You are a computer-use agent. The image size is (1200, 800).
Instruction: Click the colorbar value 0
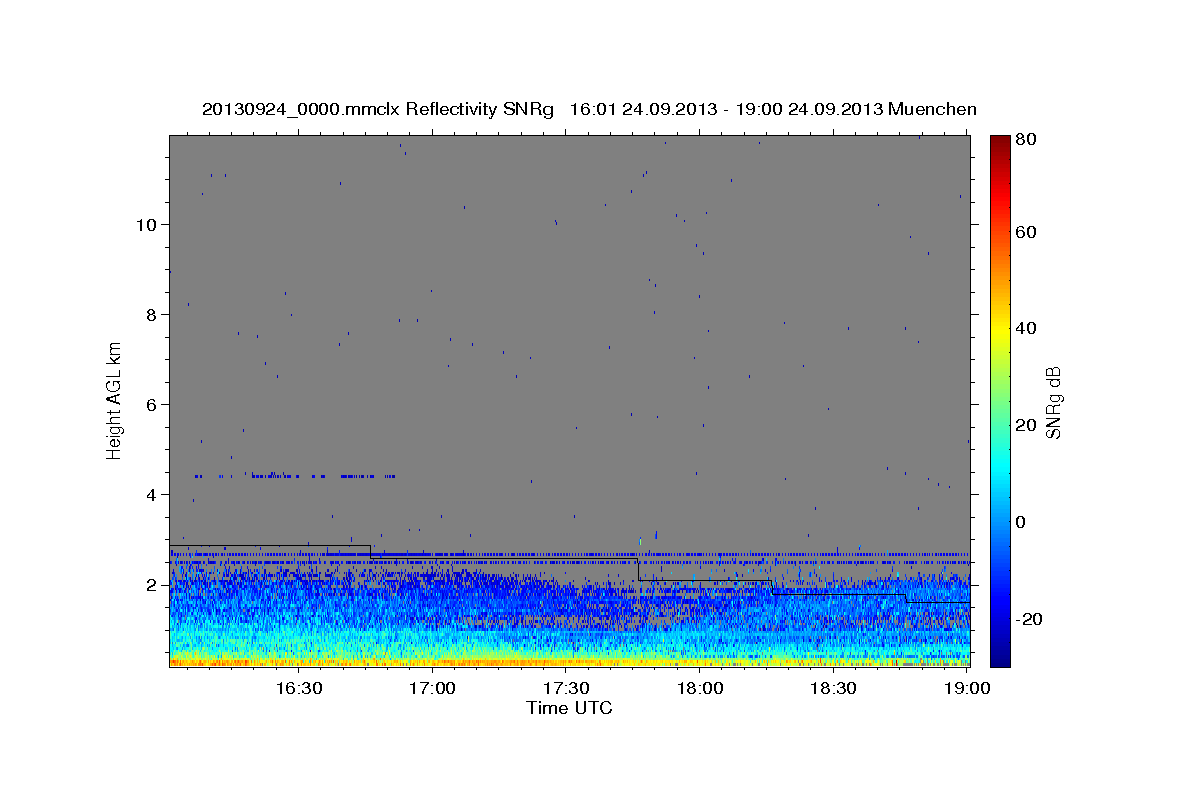pos(1022,522)
